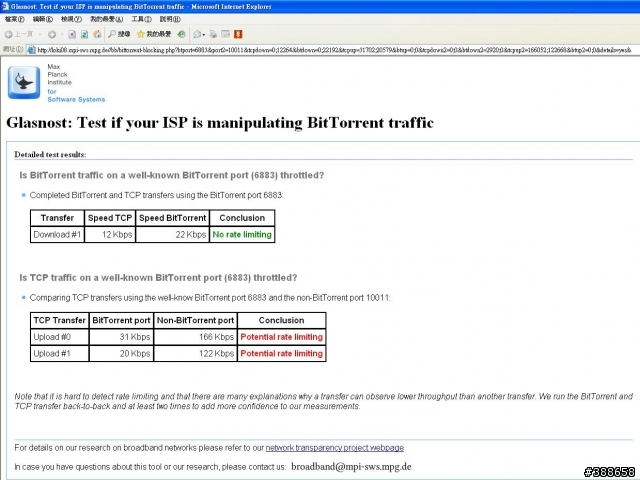The width and height of the screenshot is (640, 480).
Task: Go back with the Back arrow button
Action: 19,34
